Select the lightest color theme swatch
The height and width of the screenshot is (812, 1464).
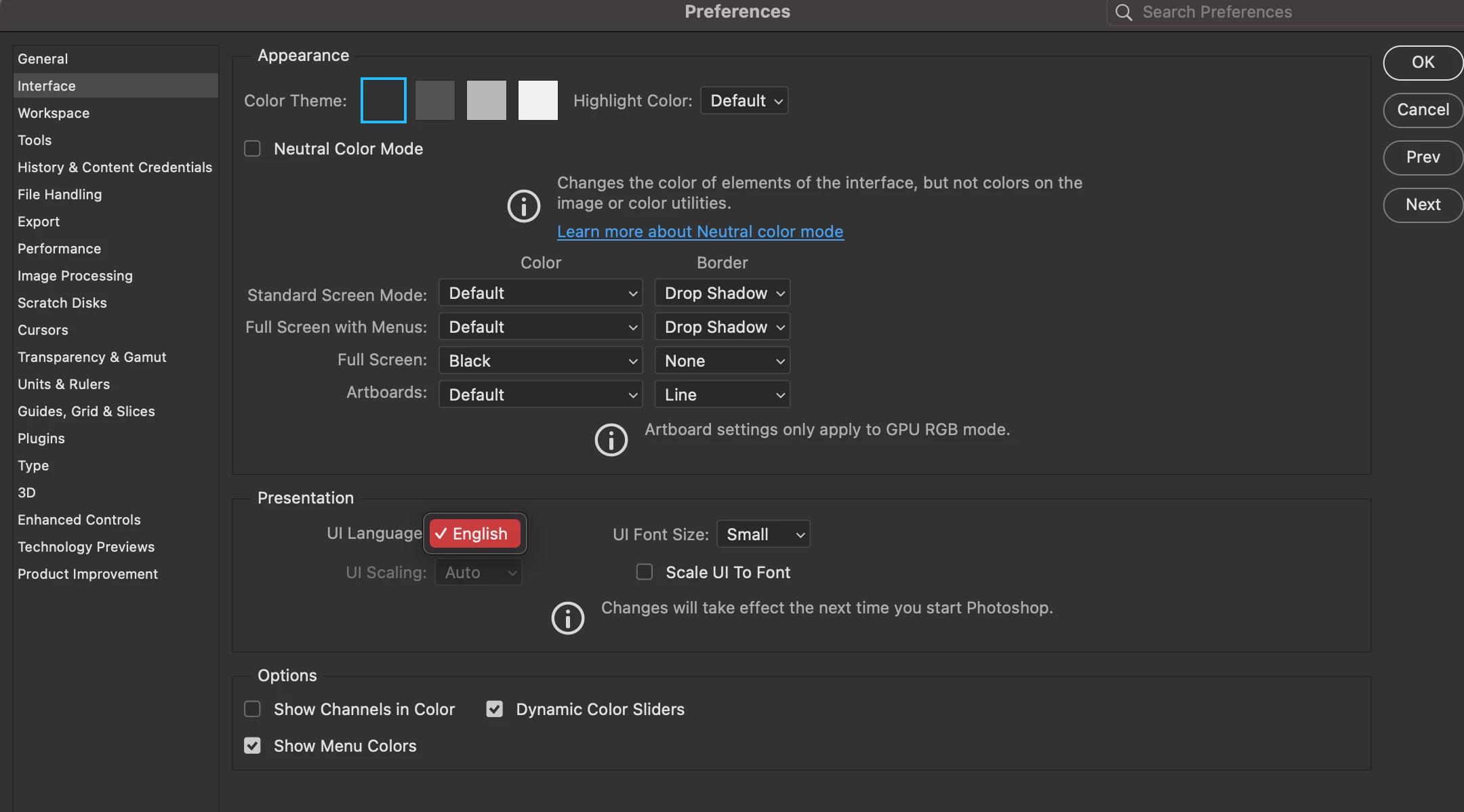[x=538, y=100]
